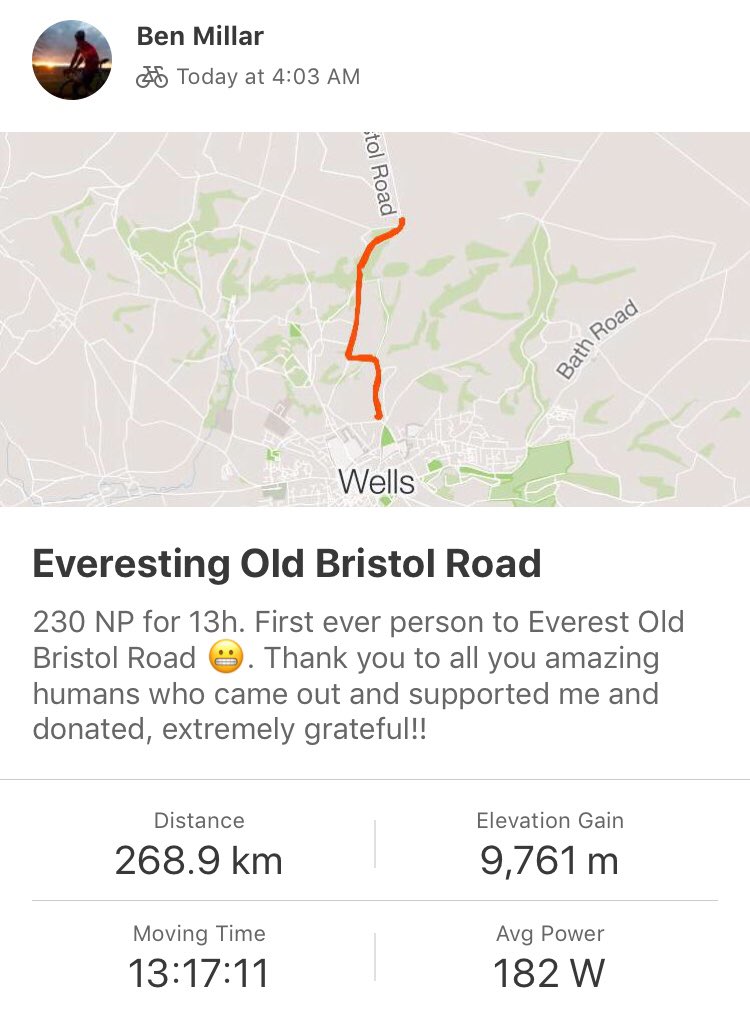The image size is (750, 1010).
Task: Select the Distance 268.9 km stat
Action: (198, 844)
